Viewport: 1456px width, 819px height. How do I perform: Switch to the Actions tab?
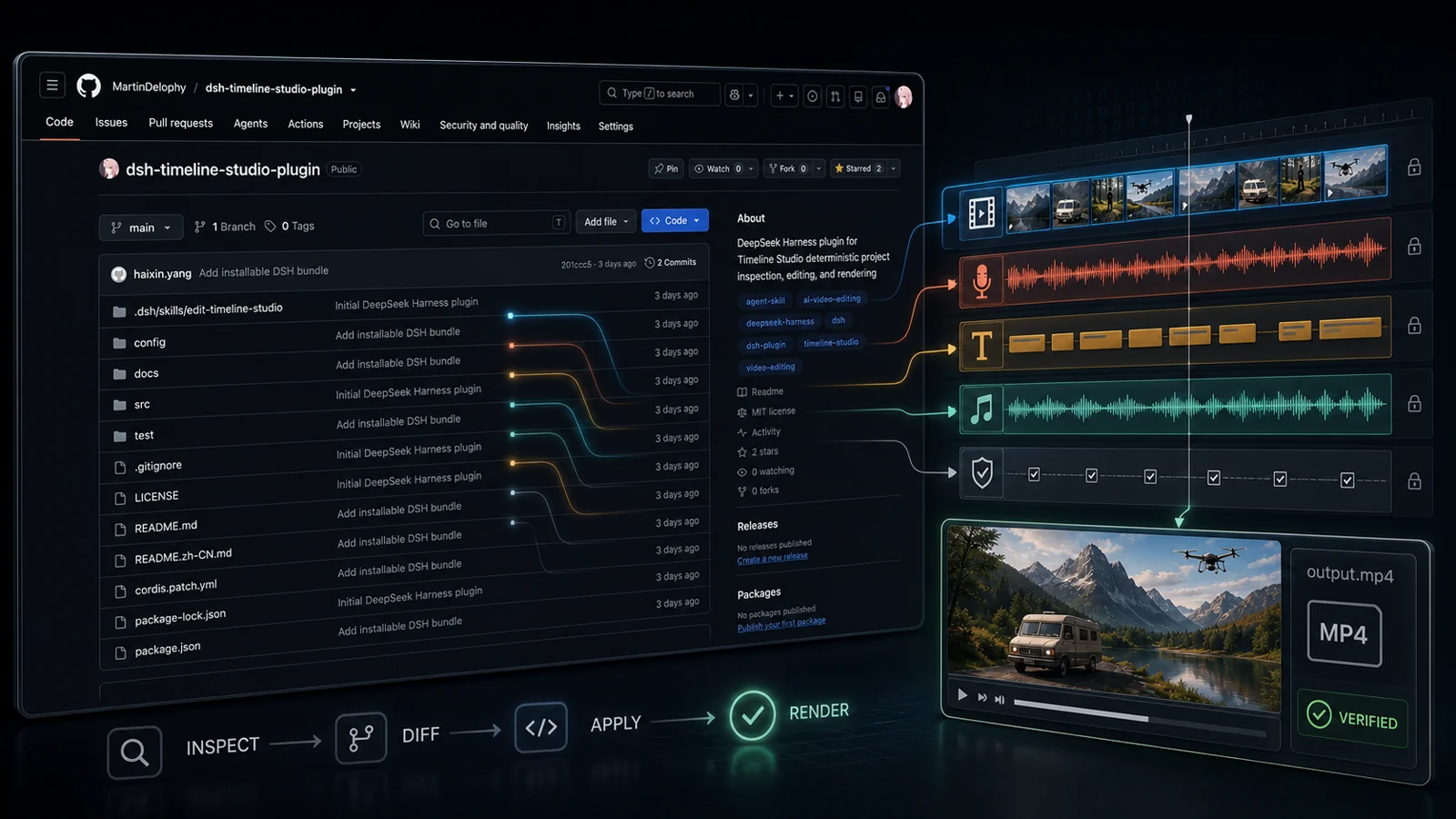[x=306, y=124]
